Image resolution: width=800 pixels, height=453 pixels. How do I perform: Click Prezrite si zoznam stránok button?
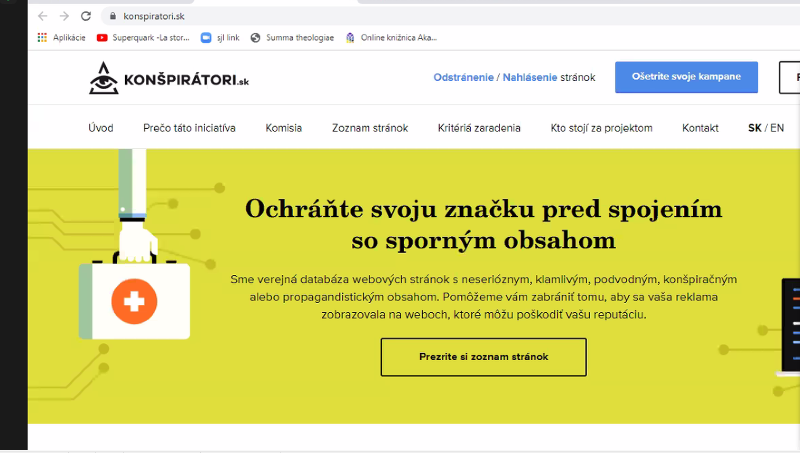(484, 357)
